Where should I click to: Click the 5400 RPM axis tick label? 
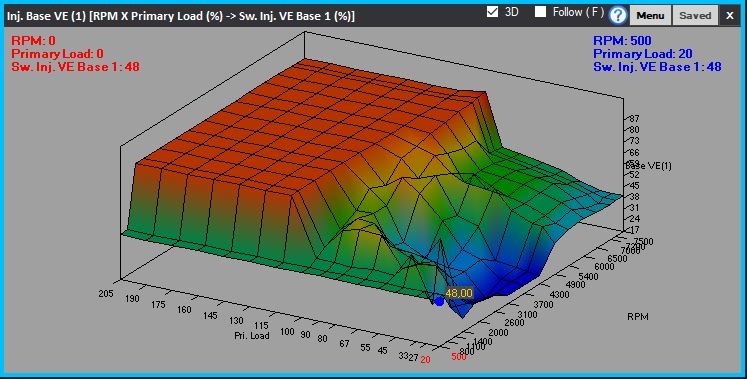588,277
